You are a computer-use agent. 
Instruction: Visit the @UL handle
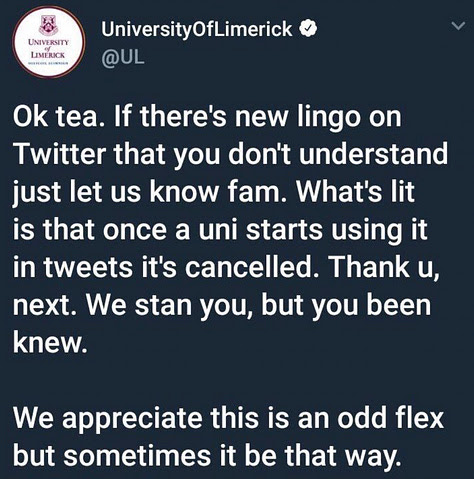point(123,57)
